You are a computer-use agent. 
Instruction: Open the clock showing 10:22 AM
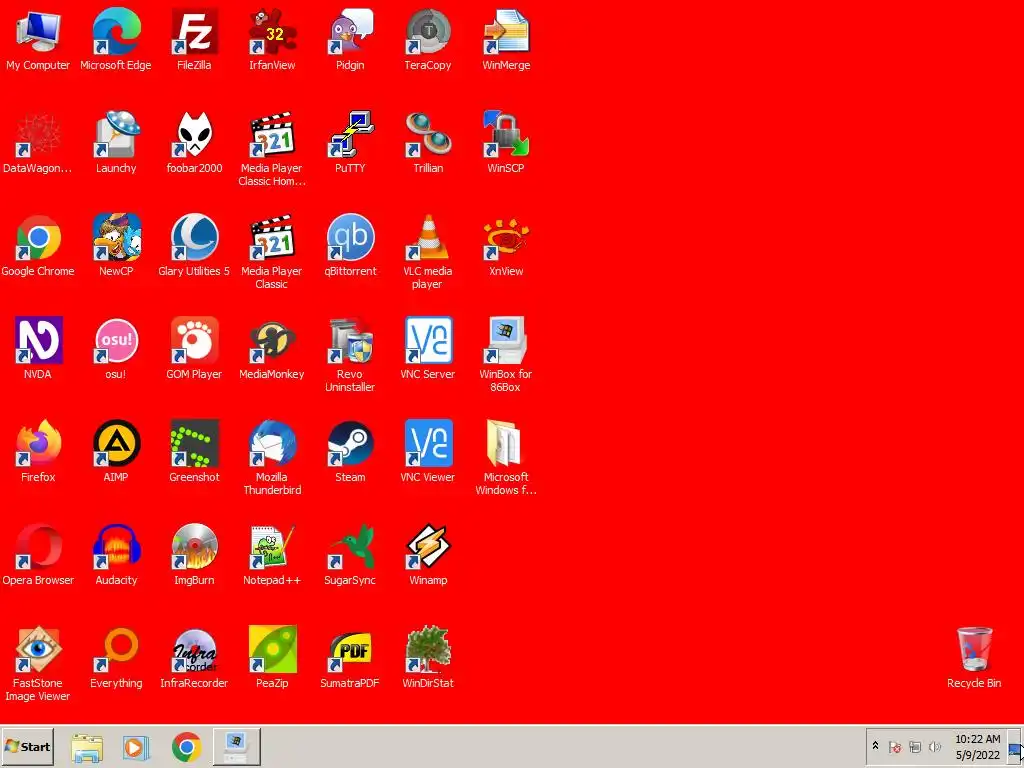(978, 747)
